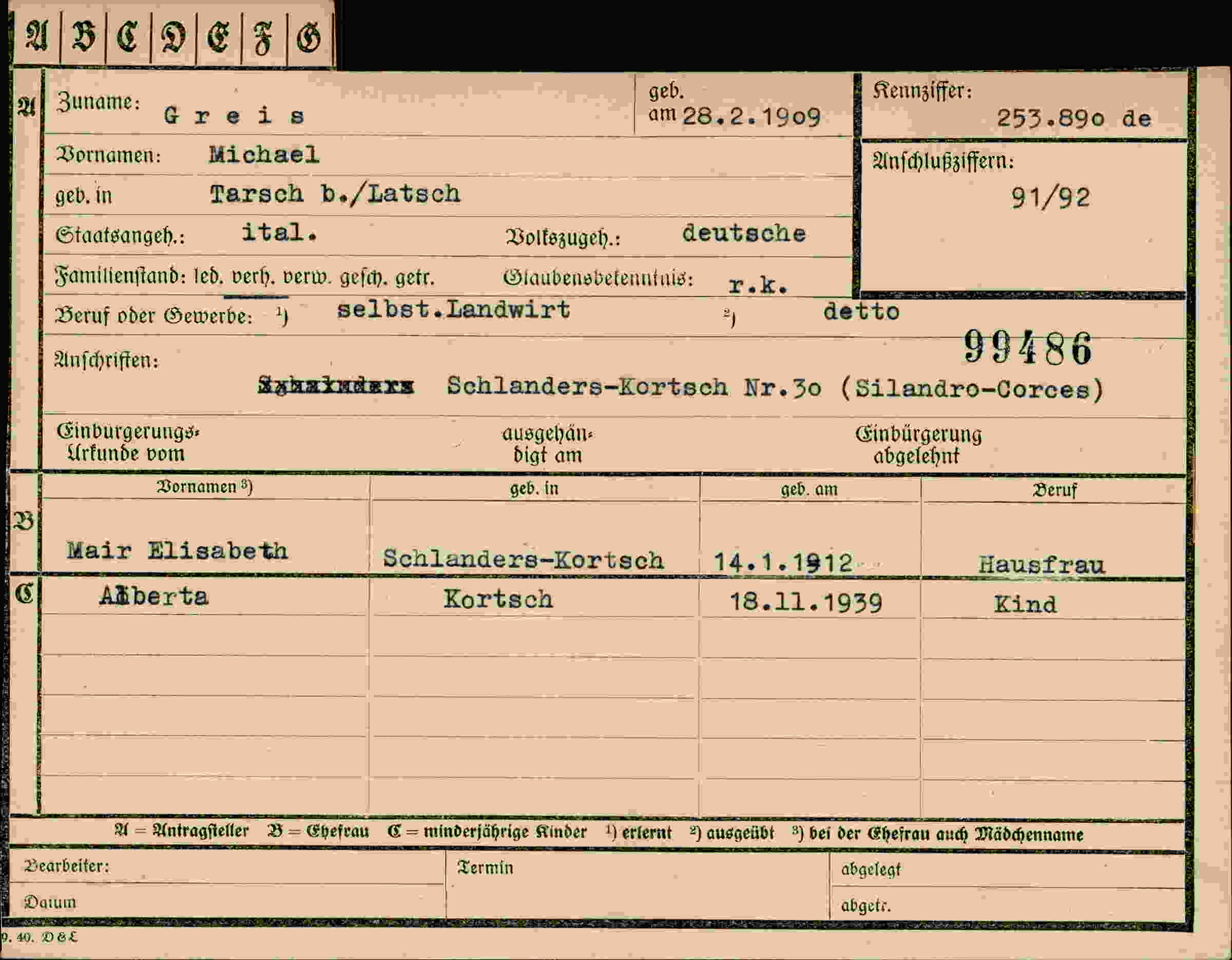
Task: Click the address 'Schlanders-Kortsch Nr.30'
Action: (x=634, y=387)
